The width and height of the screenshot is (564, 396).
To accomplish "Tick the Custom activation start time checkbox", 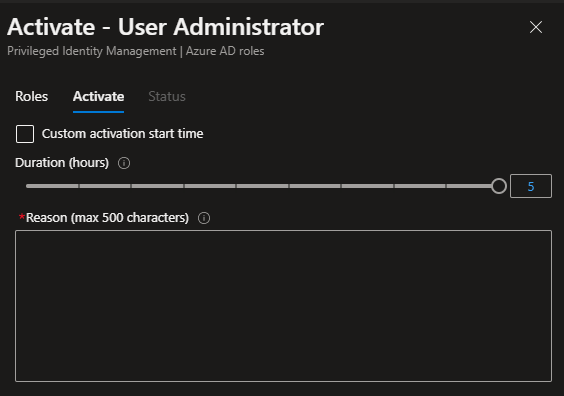I will 25,134.
